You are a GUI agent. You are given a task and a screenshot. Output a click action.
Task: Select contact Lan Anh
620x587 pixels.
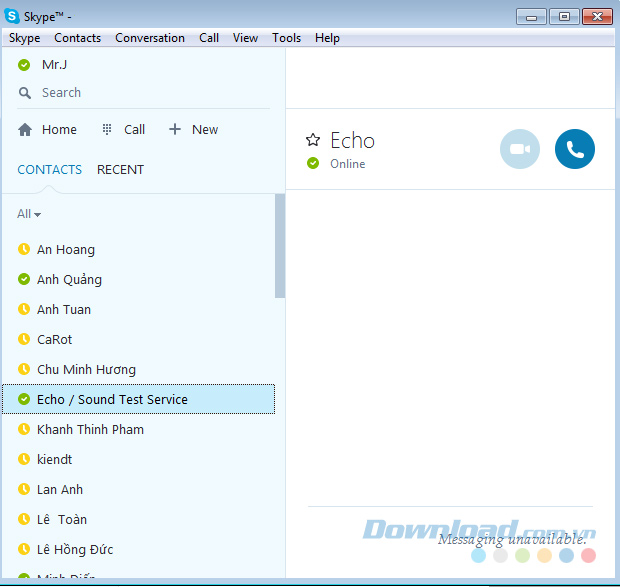point(138,489)
